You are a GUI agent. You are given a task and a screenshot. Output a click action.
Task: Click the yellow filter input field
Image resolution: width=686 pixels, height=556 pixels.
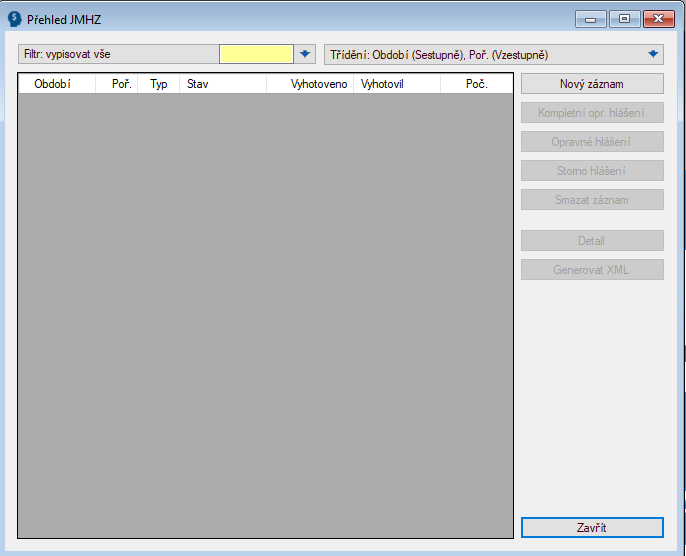pos(256,54)
